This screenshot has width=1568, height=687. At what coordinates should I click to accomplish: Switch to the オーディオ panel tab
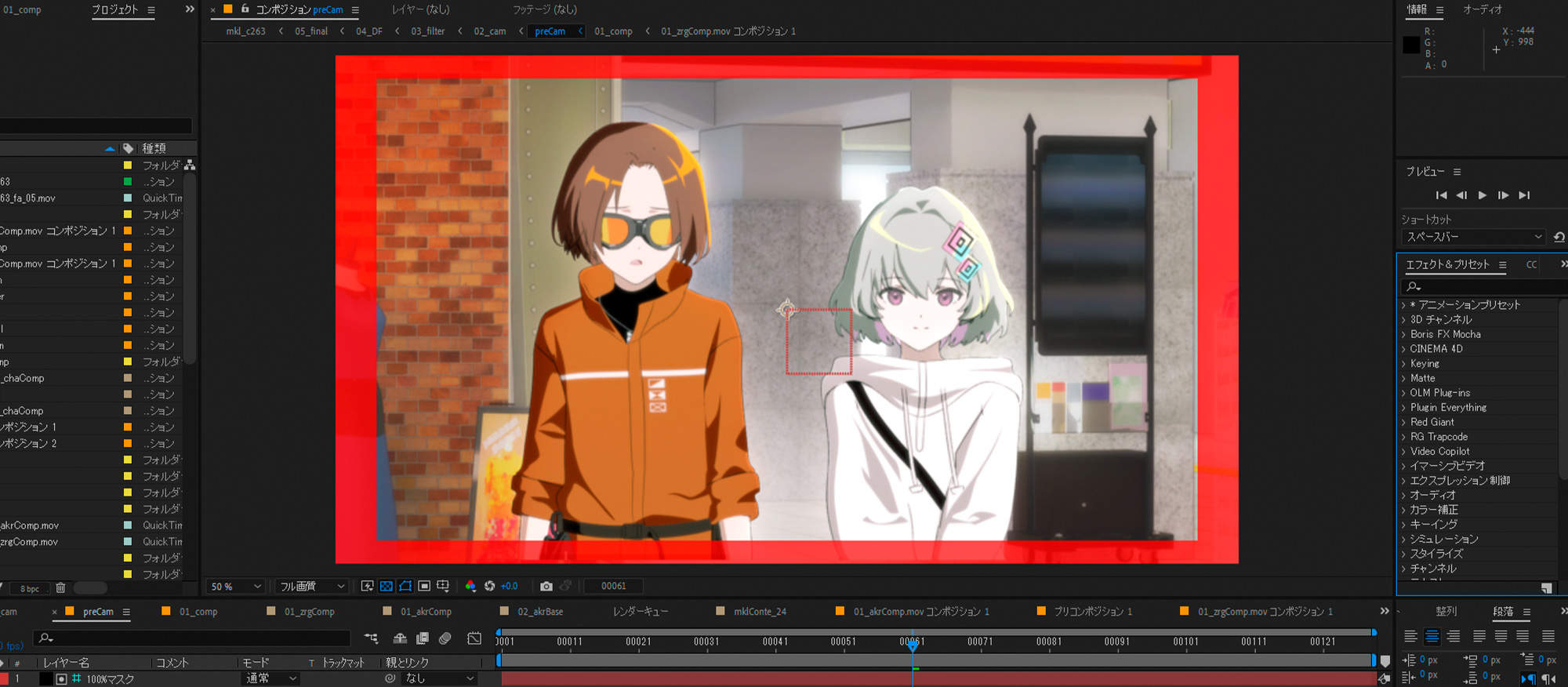click(x=1483, y=9)
